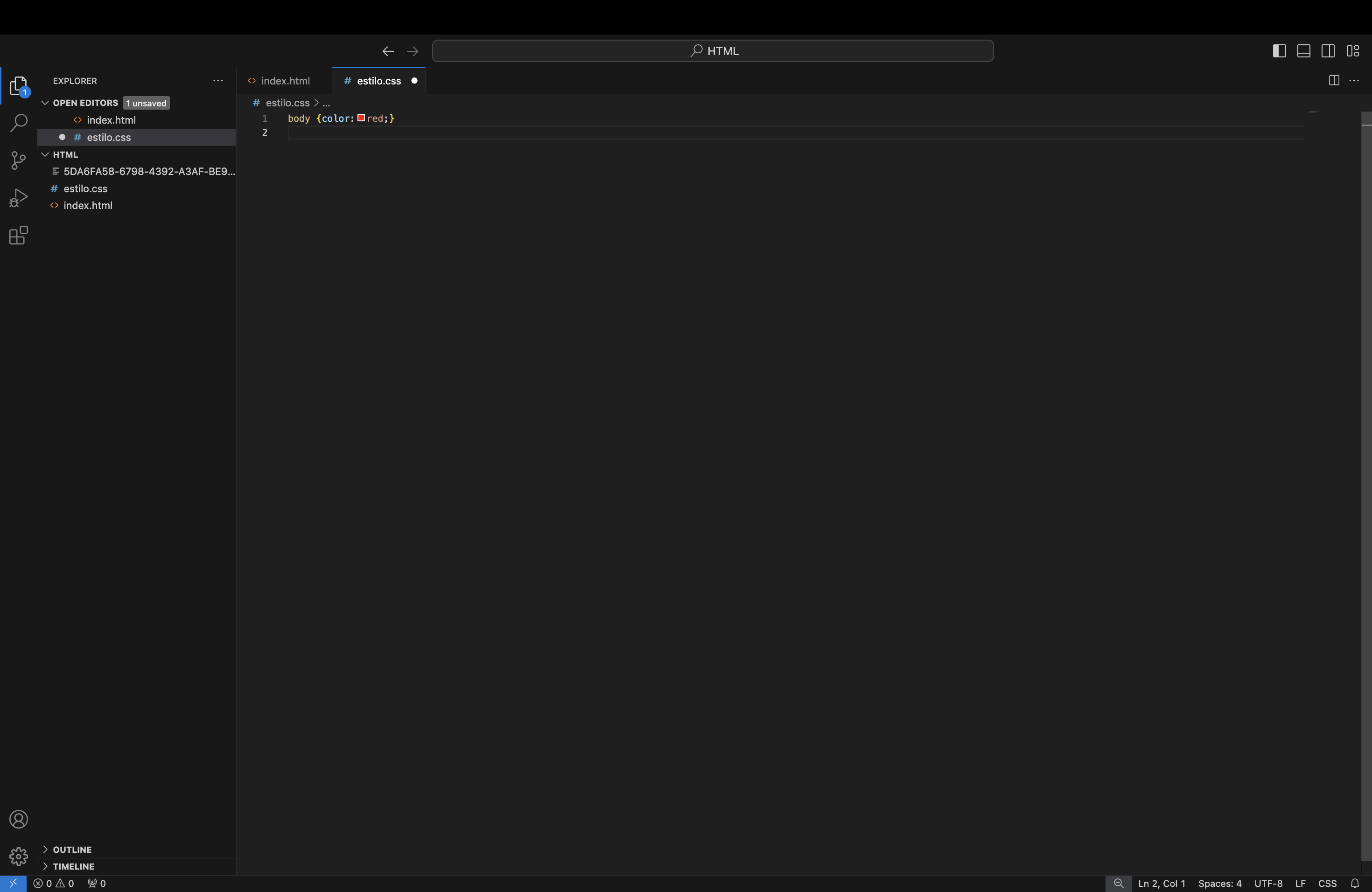Expand the breadcrumb ellipsis after estilo.css
Viewport: 1372px width, 892px height.
click(326, 103)
